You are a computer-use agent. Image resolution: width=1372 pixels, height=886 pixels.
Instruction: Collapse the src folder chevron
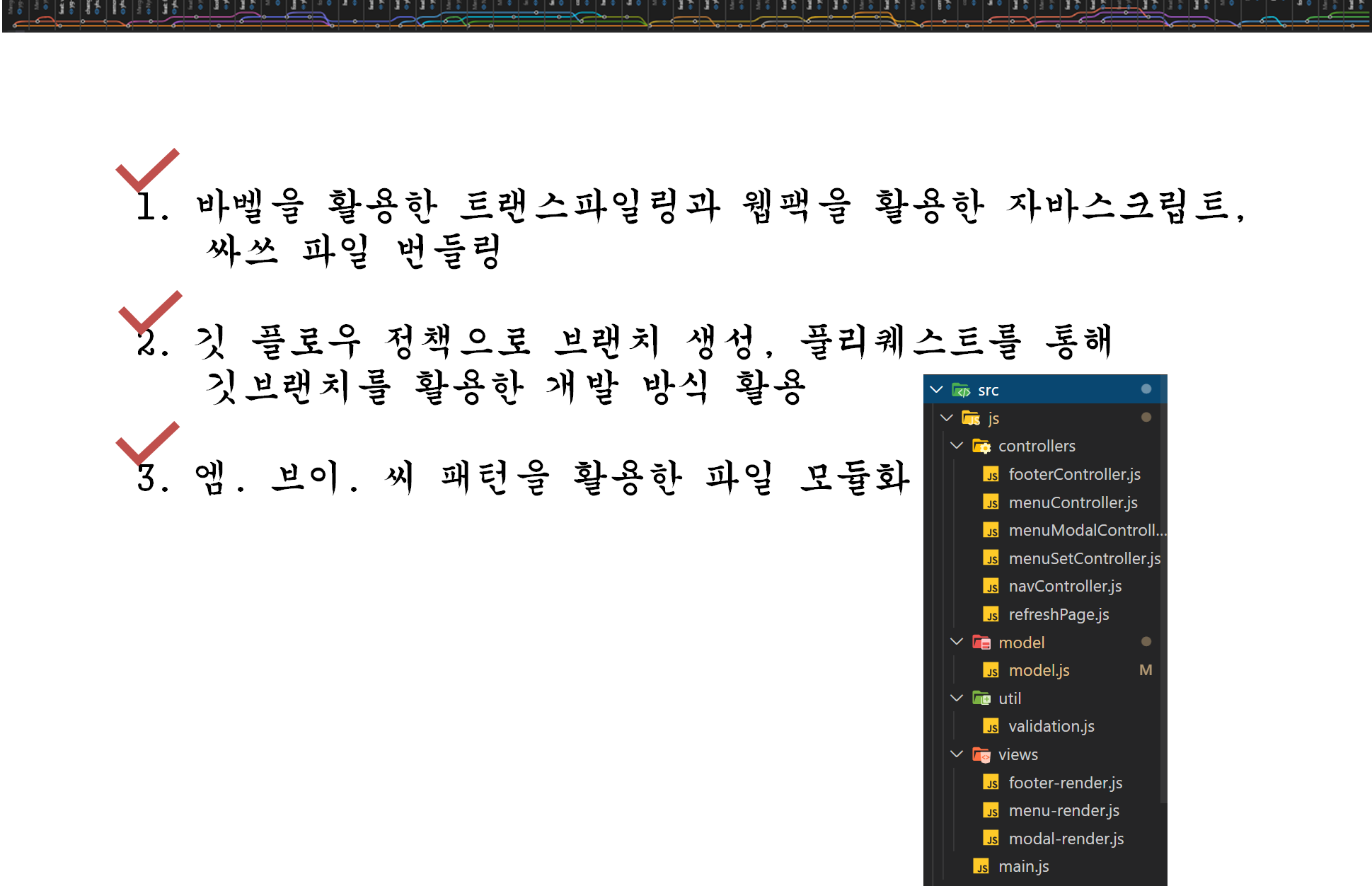(x=936, y=390)
